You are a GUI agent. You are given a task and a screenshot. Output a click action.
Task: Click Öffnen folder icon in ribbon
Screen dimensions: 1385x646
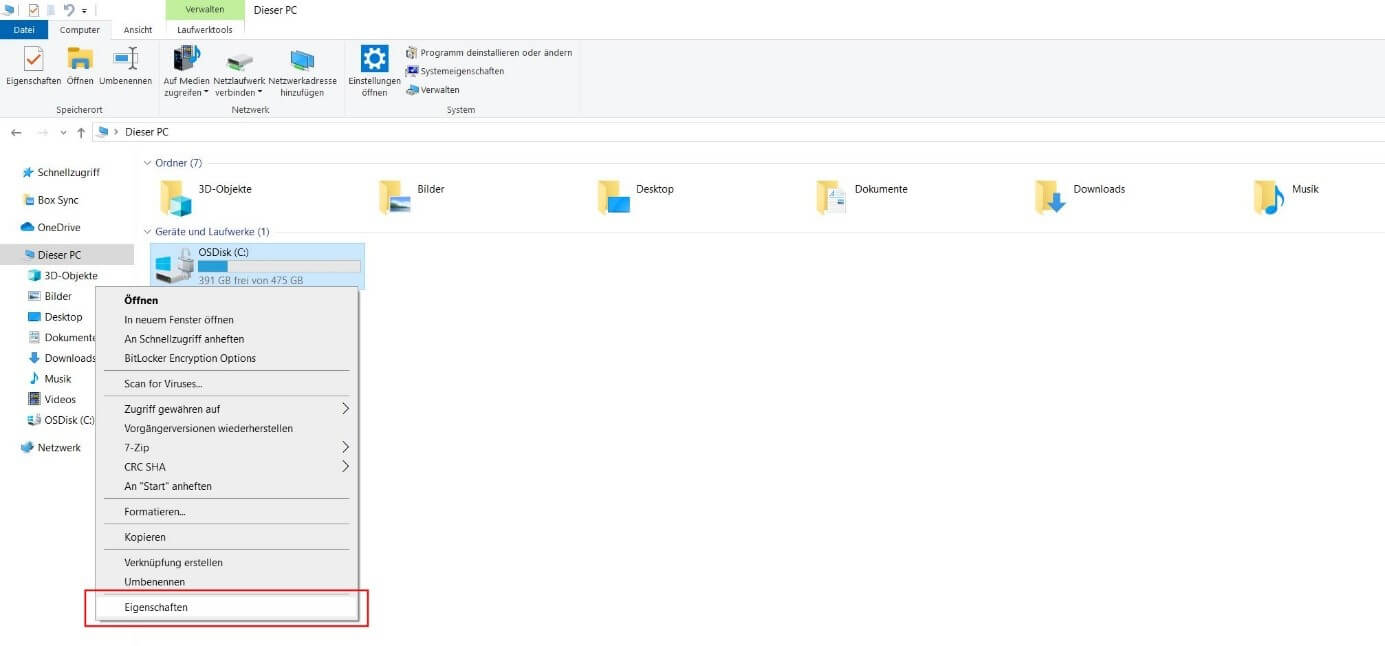[x=80, y=59]
